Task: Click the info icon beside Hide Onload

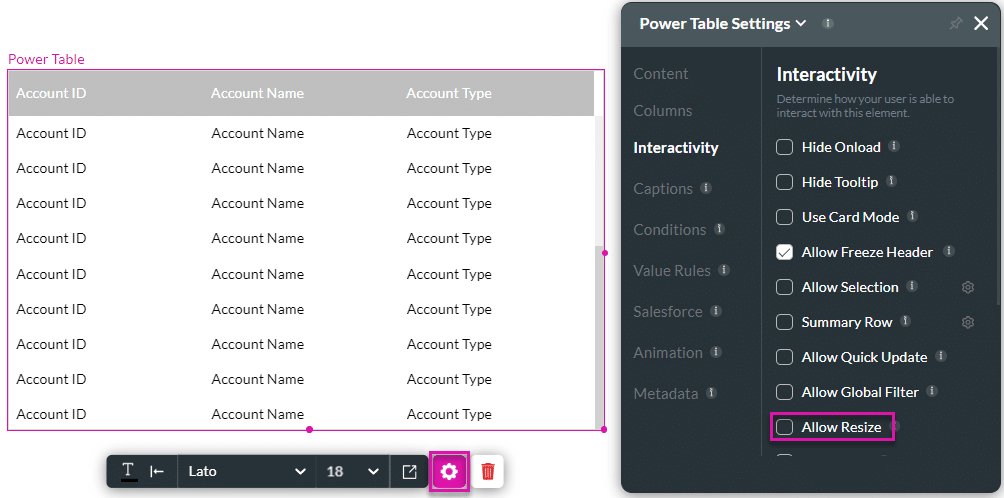Action: coord(894,147)
